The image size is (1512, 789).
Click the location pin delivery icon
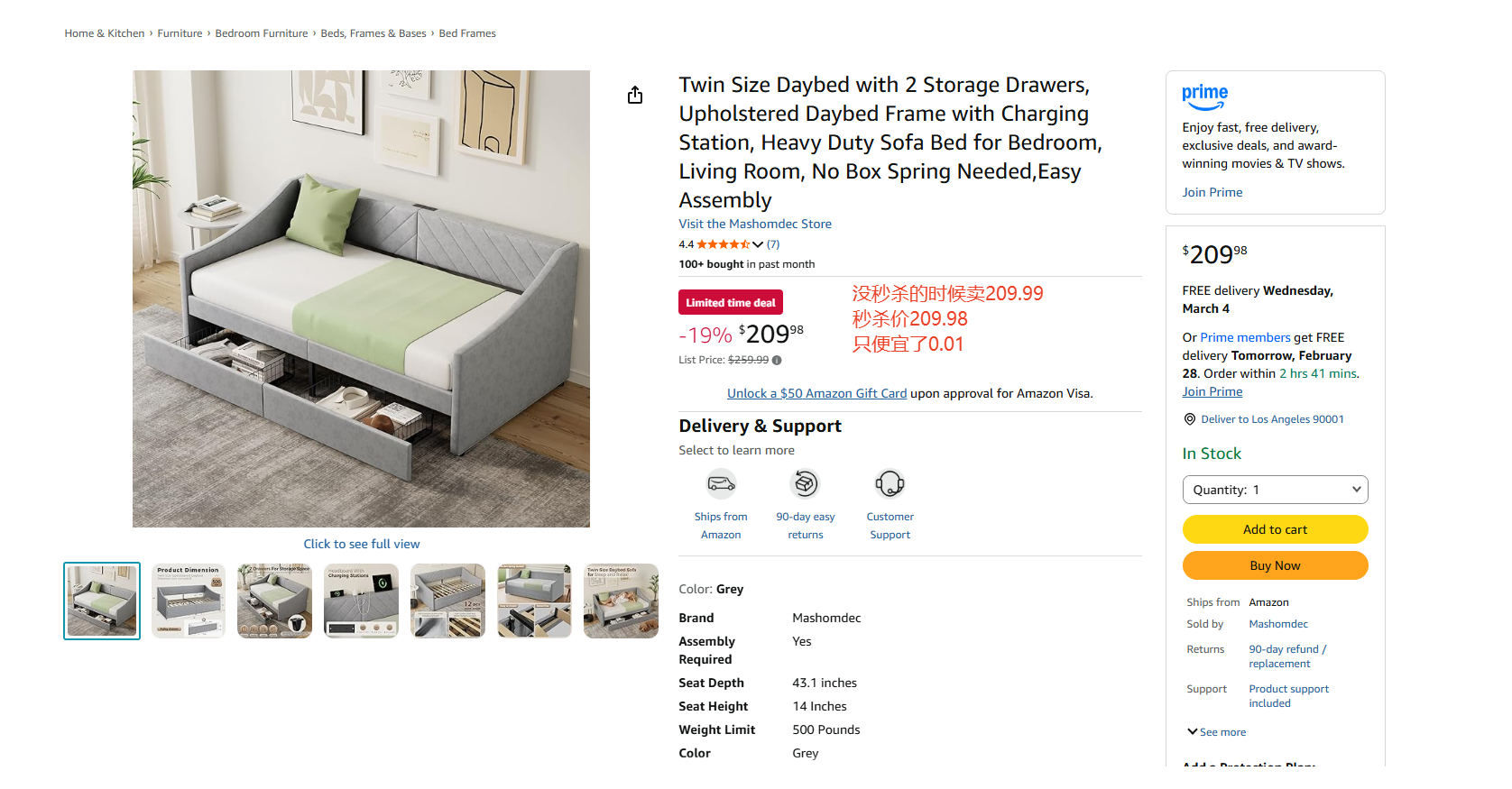pos(1190,419)
